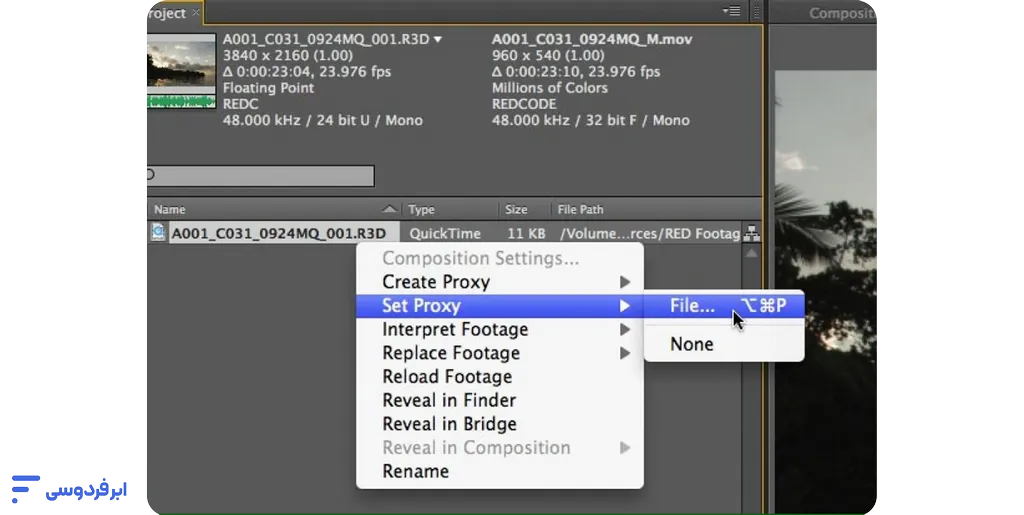Switch to the Composition panel tab
The height and width of the screenshot is (515, 1024).
coord(841,13)
